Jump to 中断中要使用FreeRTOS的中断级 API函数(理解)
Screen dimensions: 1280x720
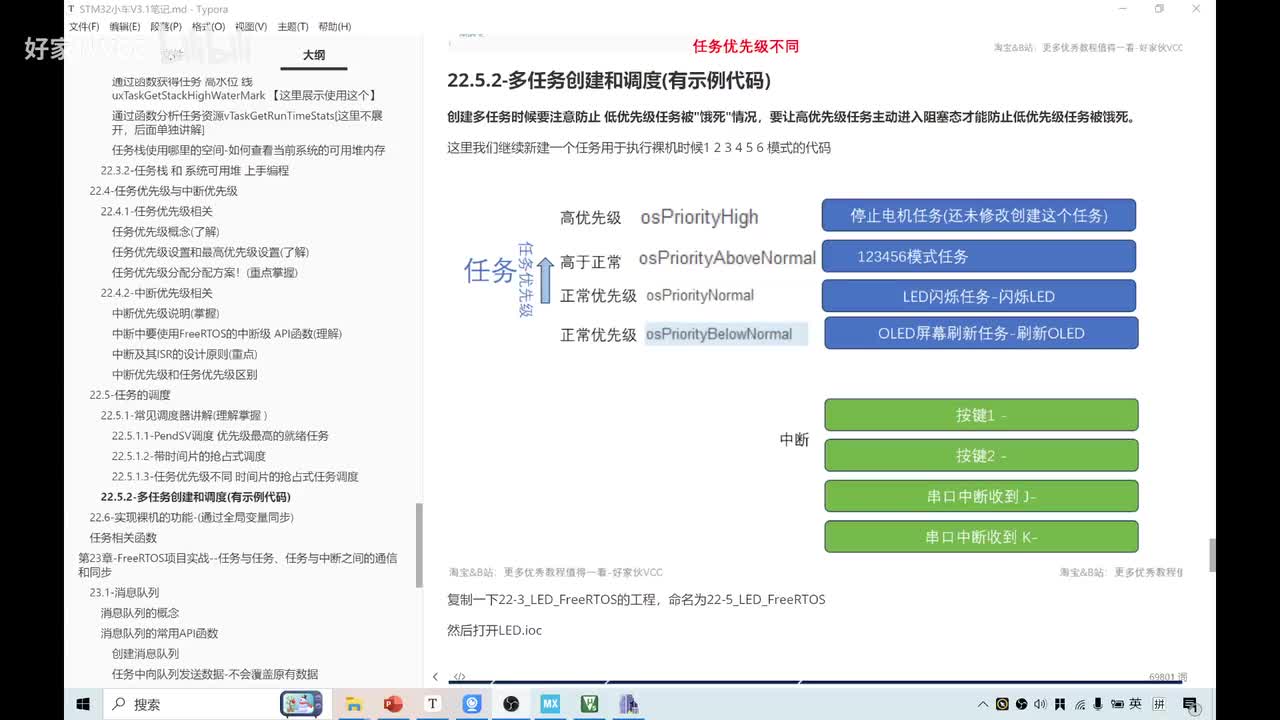(x=227, y=334)
